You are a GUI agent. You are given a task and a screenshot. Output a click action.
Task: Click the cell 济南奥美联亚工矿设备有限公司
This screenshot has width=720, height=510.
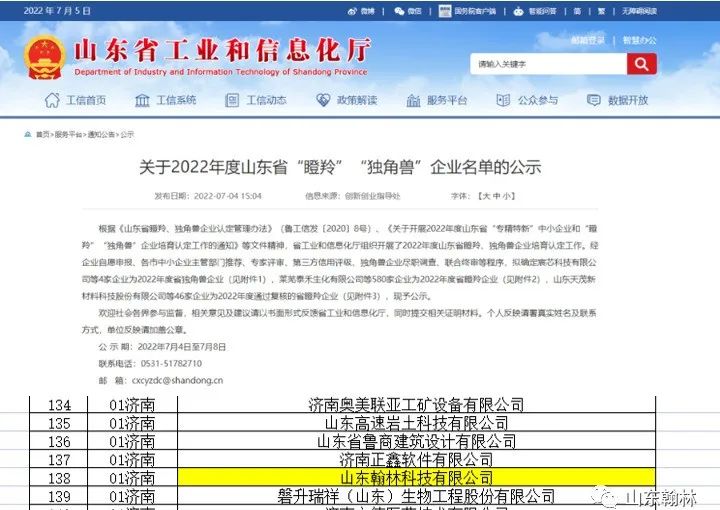(416, 405)
